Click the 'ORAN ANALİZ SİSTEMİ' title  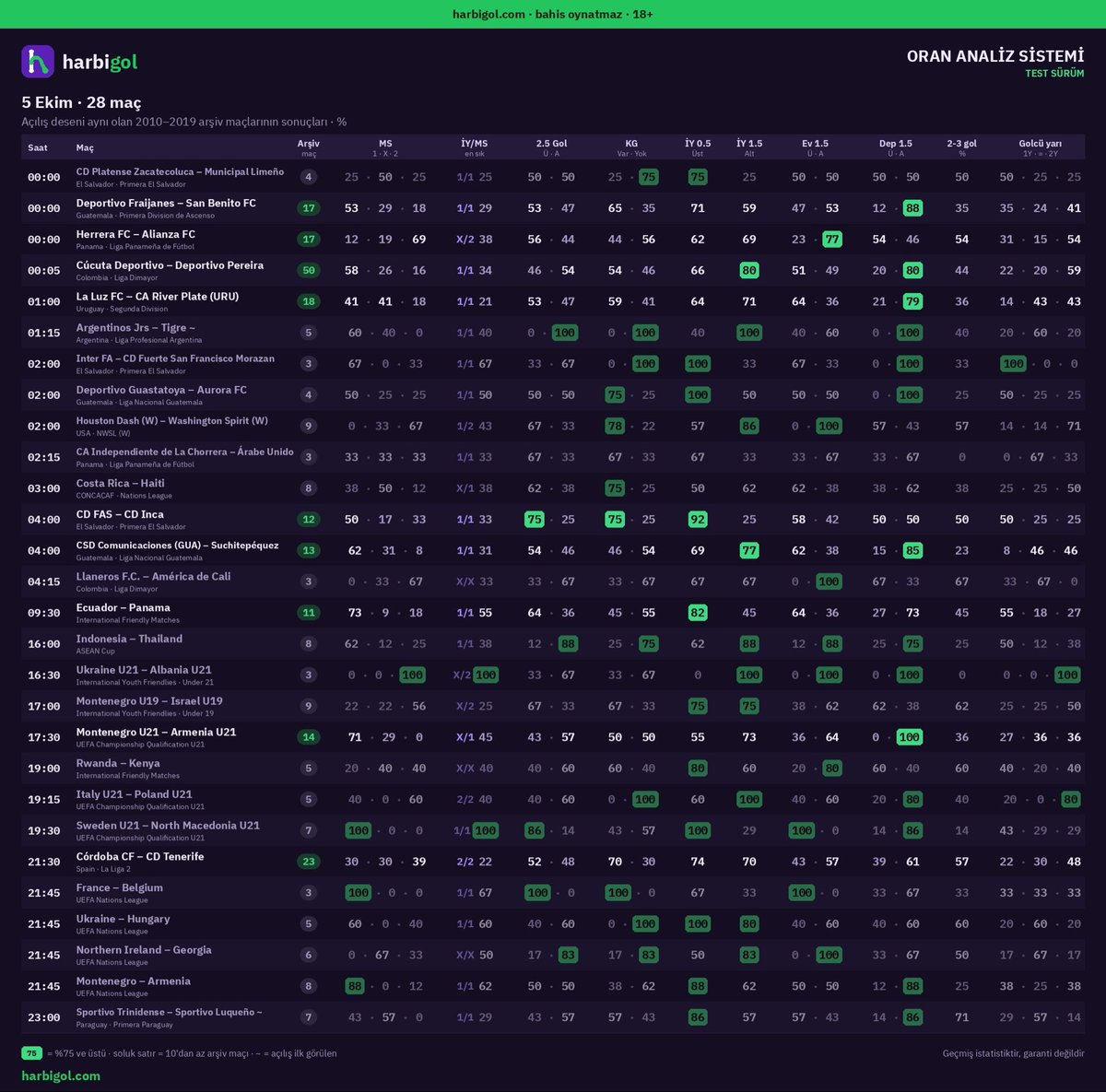pos(995,56)
